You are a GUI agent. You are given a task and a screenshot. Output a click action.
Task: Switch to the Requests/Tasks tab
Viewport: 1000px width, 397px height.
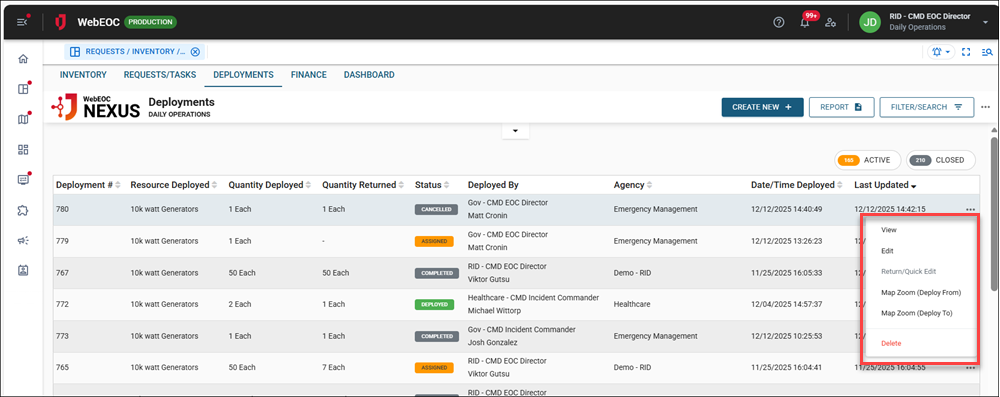[160, 75]
